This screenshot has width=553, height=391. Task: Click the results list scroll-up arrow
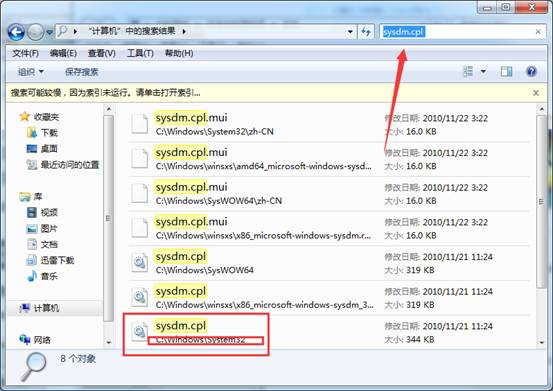tap(542, 109)
